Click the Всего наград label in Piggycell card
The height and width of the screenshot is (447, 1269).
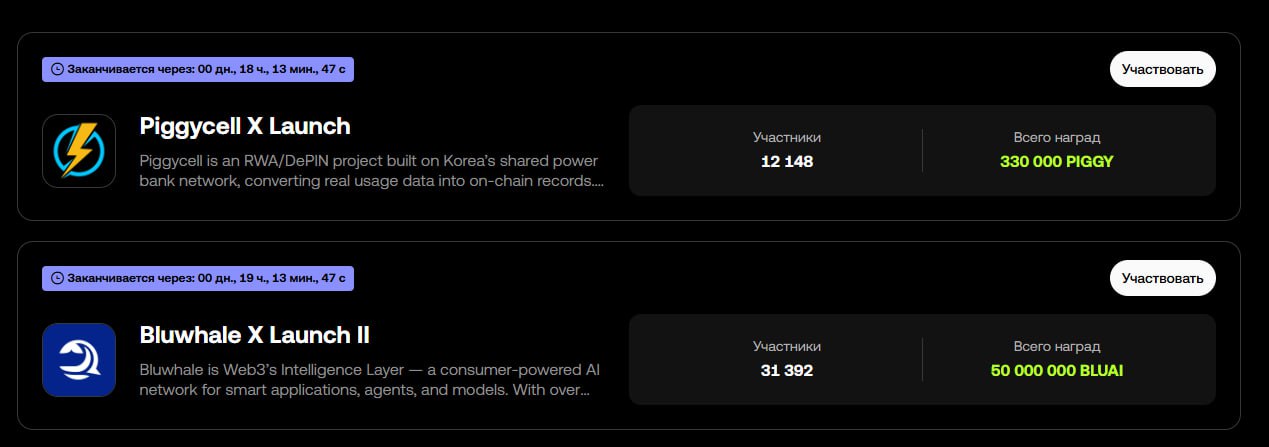pyautogui.click(x=1056, y=138)
